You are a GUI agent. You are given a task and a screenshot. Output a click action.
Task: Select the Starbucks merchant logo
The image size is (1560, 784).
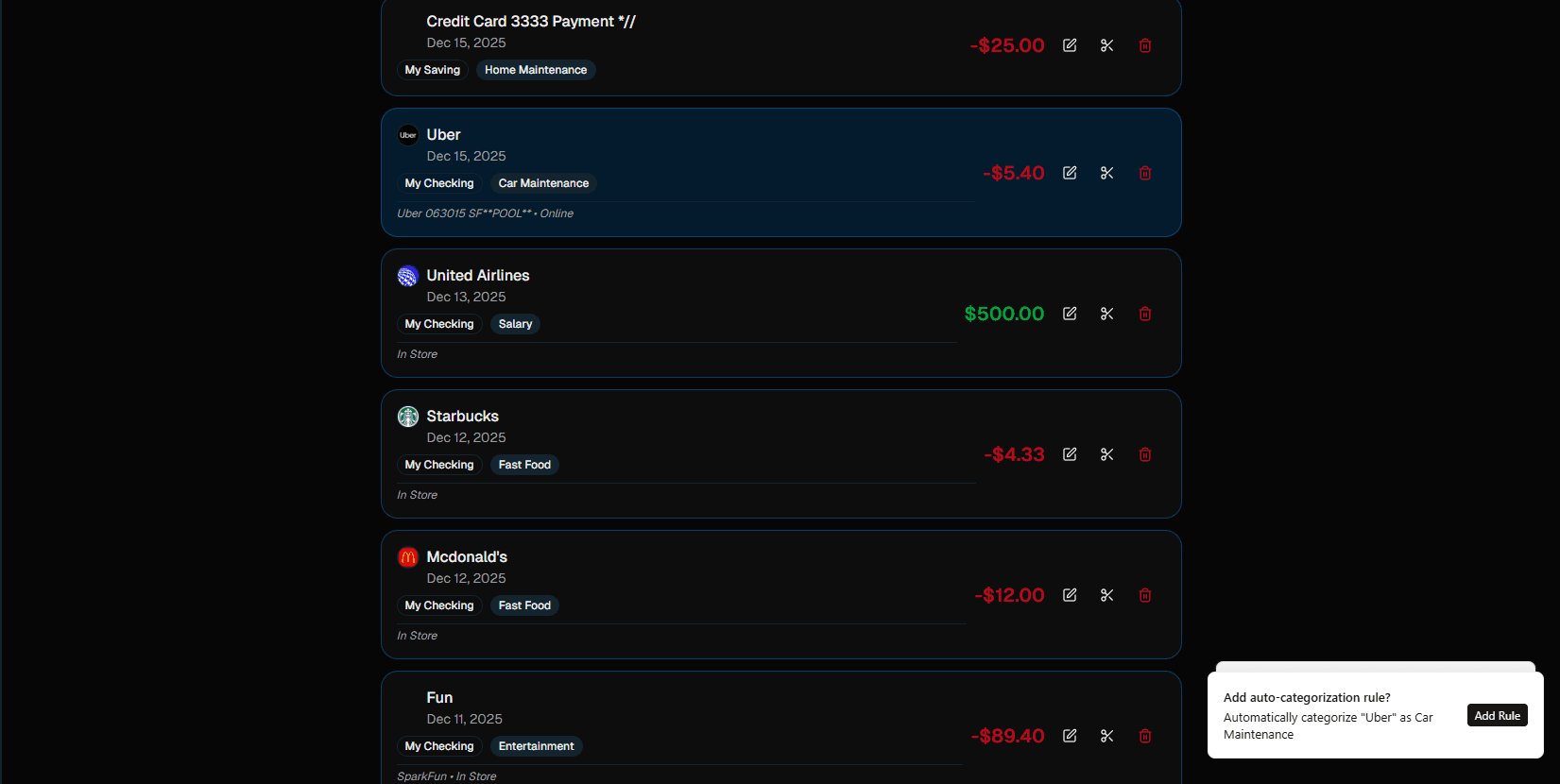pyautogui.click(x=407, y=416)
